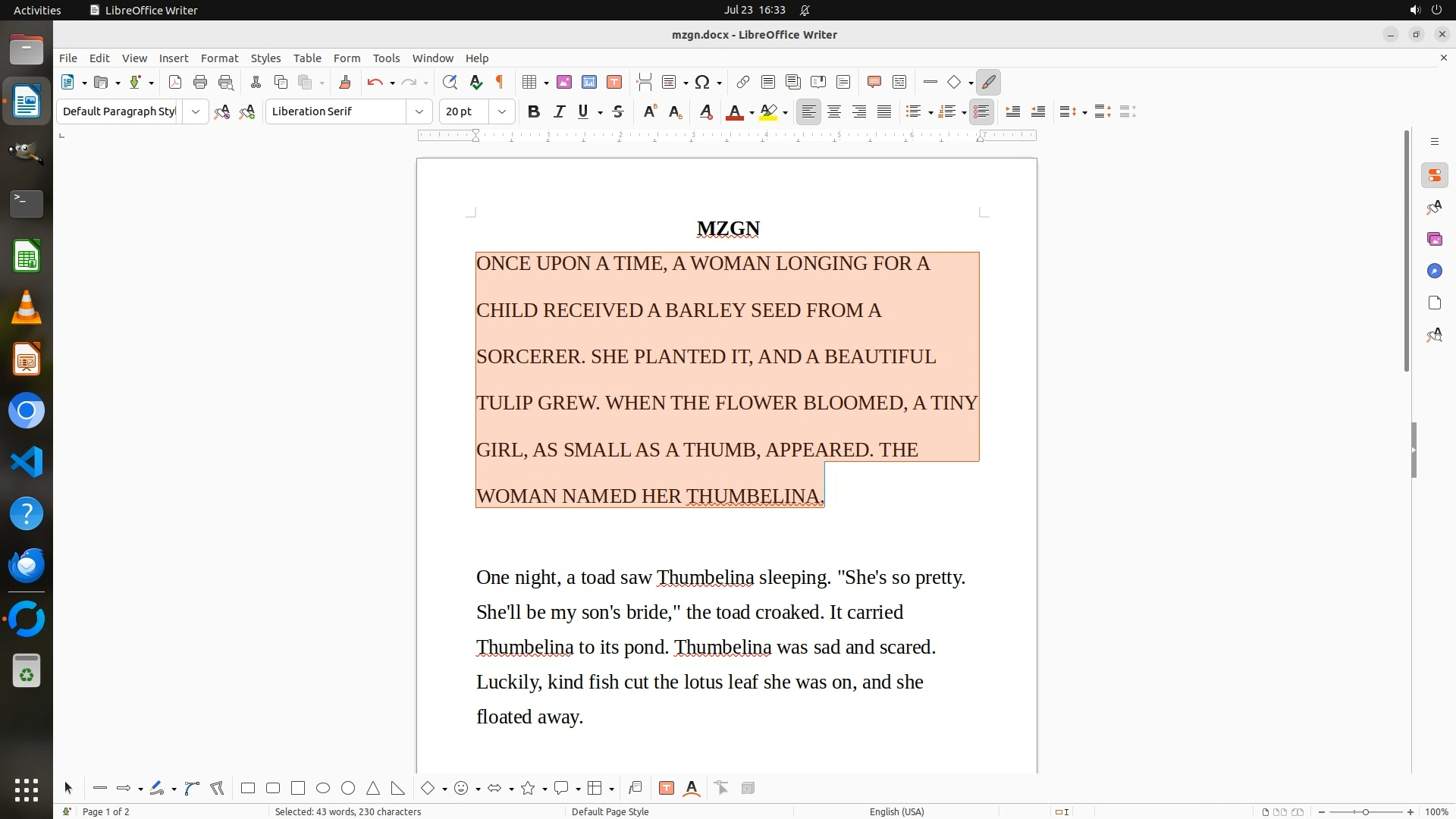Image resolution: width=1456 pixels, height=819 pixels.
Task: Open the font size dropdown
Action: tap(501, 111)
